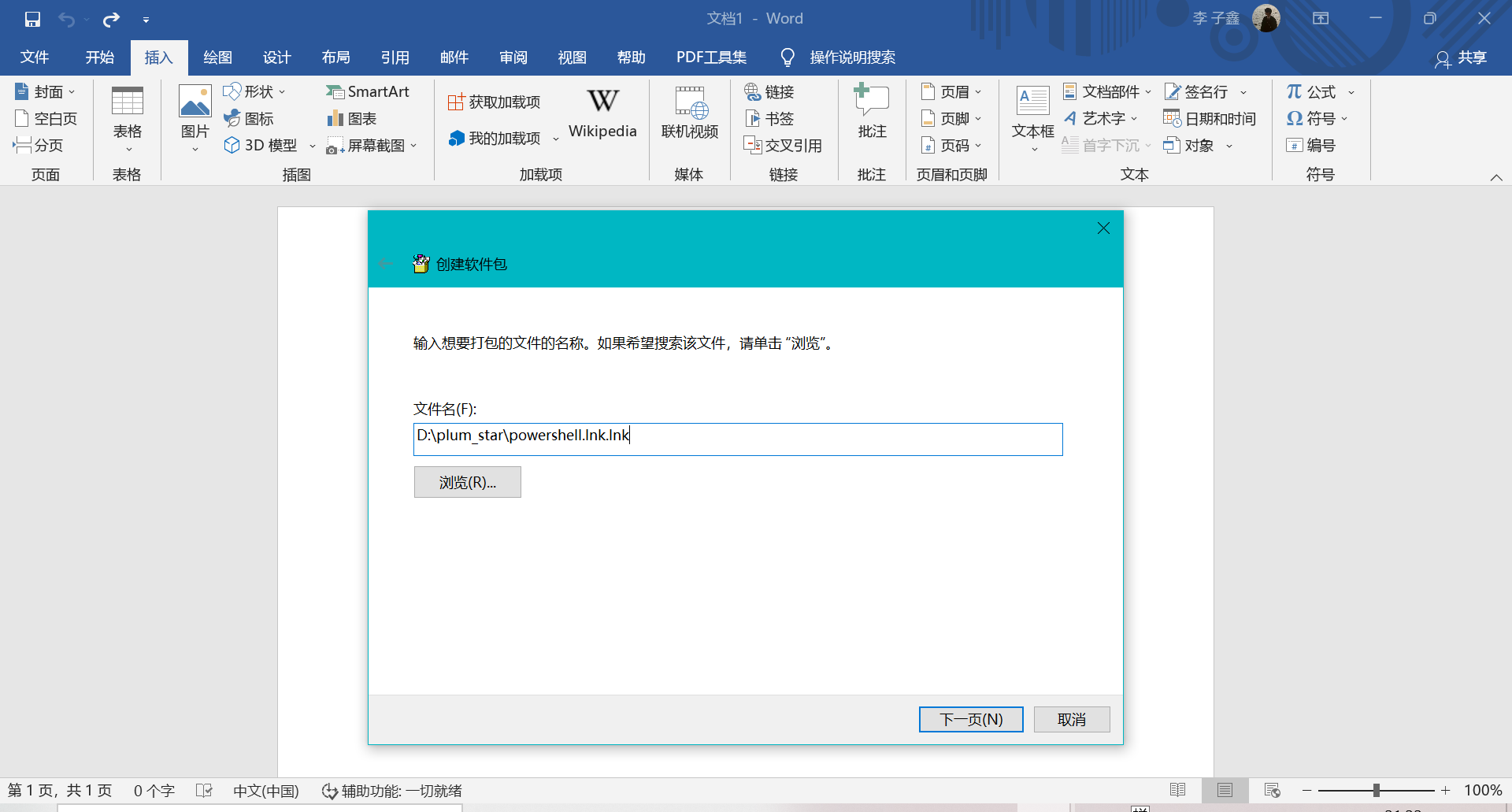This screenshot has height=812, width=1512.
Task: Click the Tell Me search (操作说明搜索)
Action: coord(838,57)
